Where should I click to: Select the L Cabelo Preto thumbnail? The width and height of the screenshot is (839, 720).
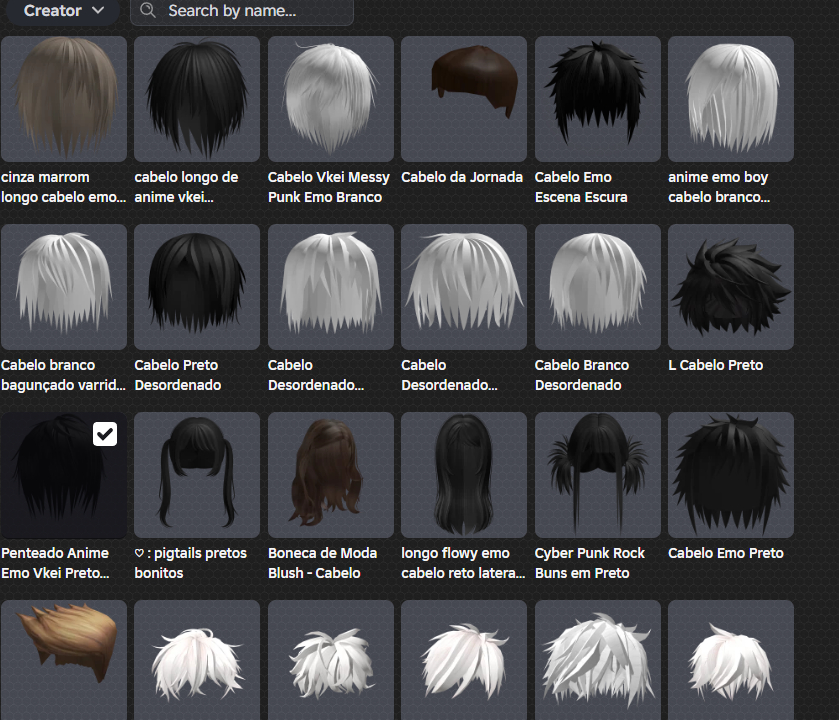(731, 287)
